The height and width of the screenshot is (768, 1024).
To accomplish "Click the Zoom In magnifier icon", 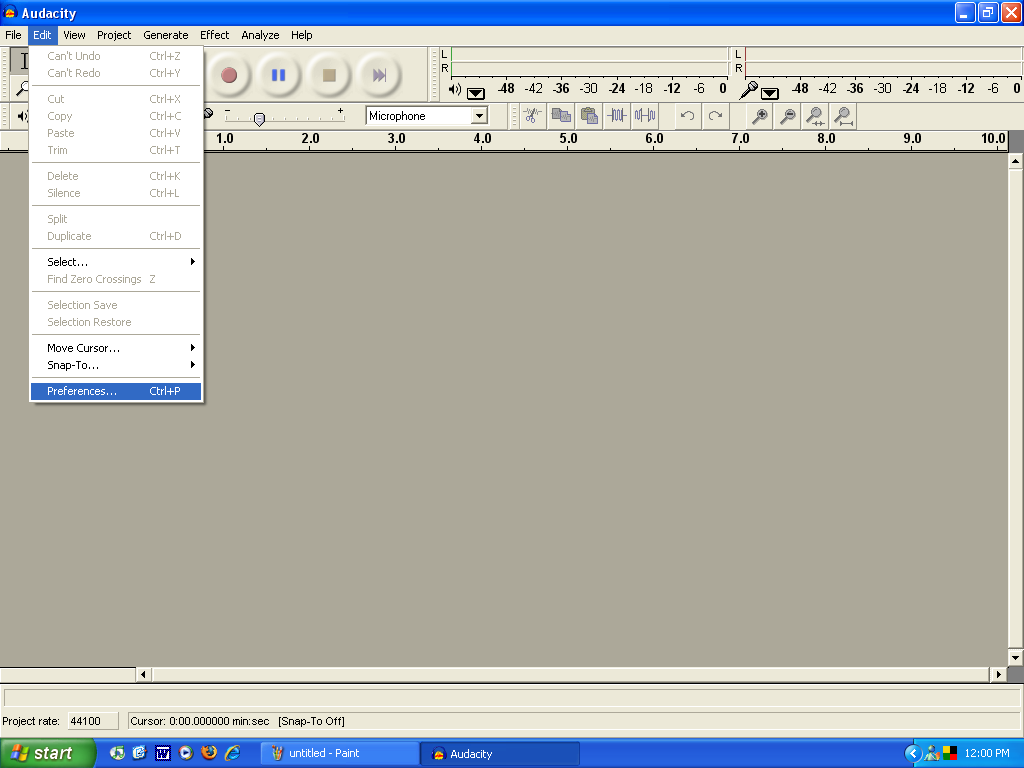I will point(760,116).
